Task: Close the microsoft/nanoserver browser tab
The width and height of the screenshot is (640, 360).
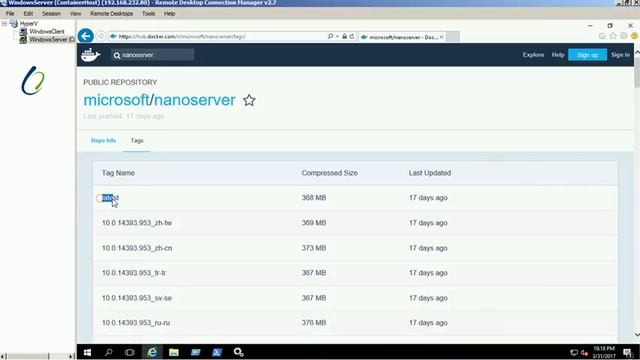Action: tap(441, 37)
